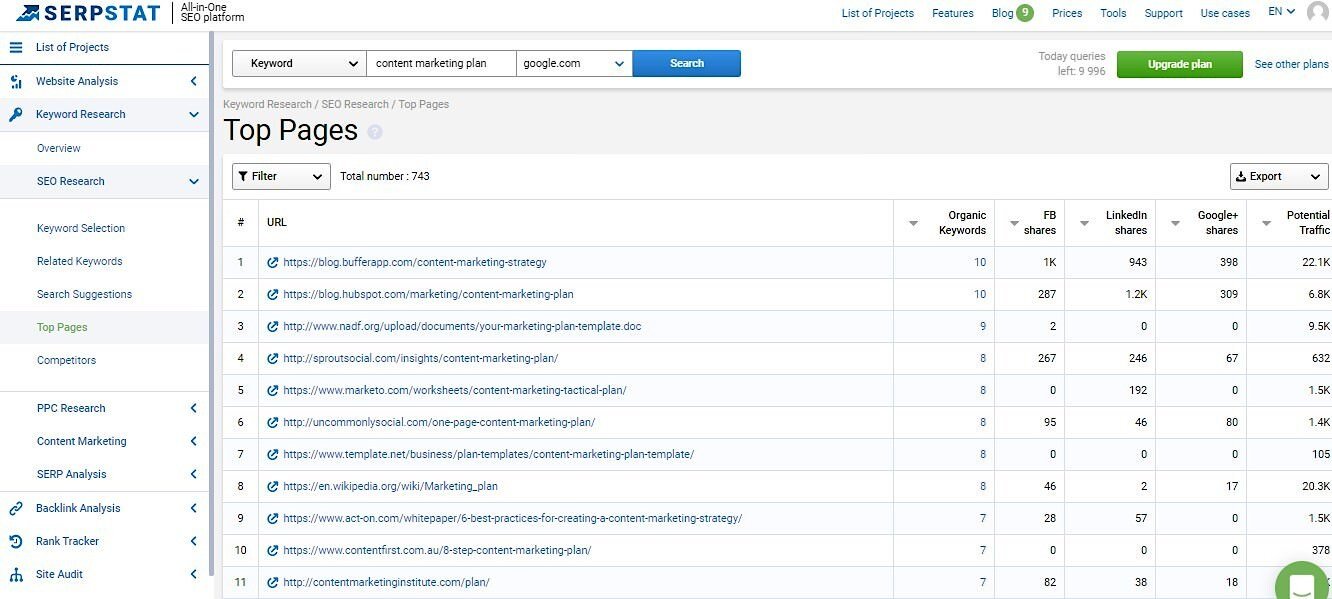The height and width of the screenshot is (599, 1332).
Task: Click the Website Analysis chart icon
Action: (x=15, y=81)
